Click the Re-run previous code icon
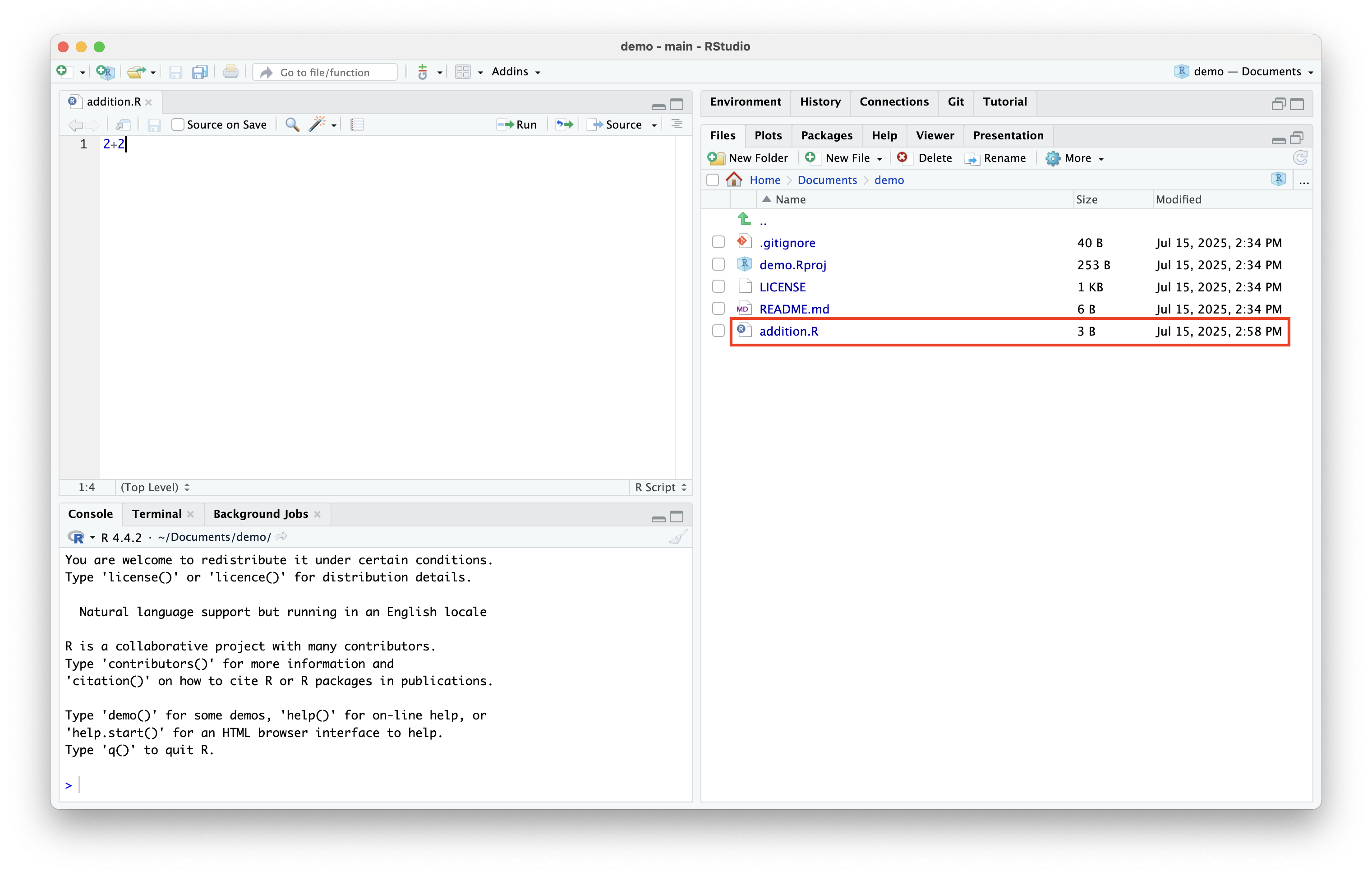The width and height of the screenshot is (1372, 876). coord(564,124)
